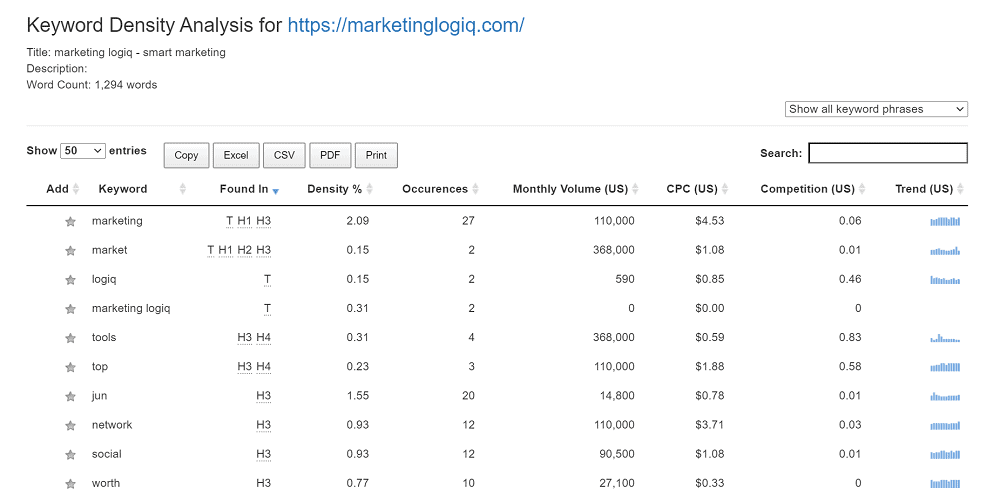This screenshot has width=1000, height=489.
Task: Sort table by Trend (US) column
Action: (930, 189)
